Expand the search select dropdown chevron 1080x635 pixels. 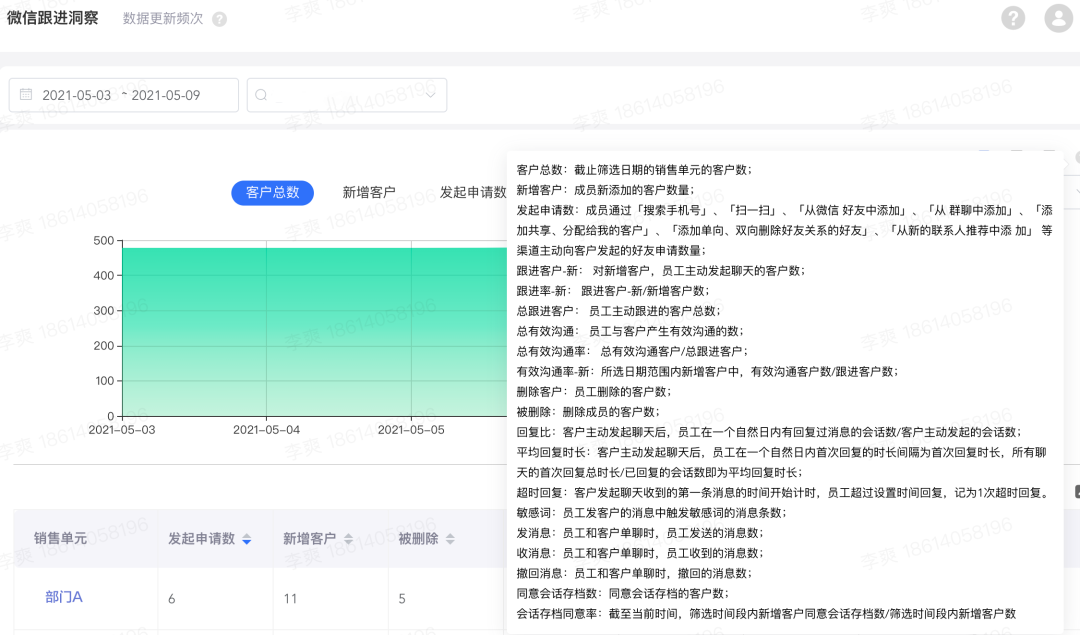tap(431, 95)
